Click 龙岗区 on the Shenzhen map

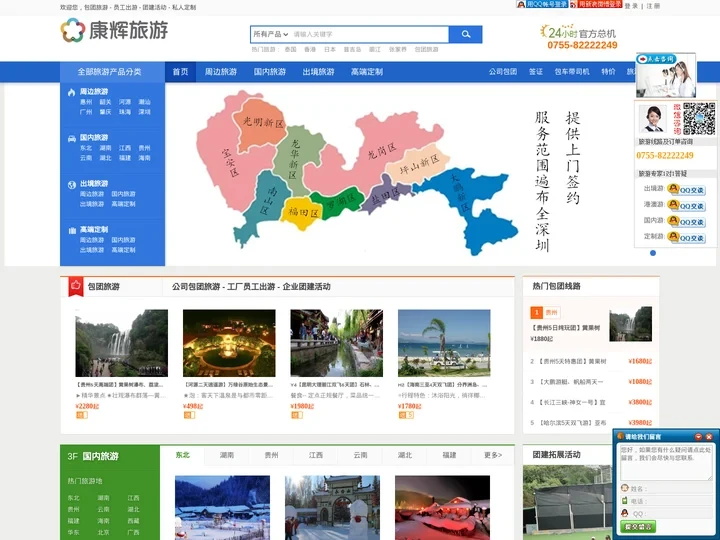pyautogui.click(x=383, y=149)
